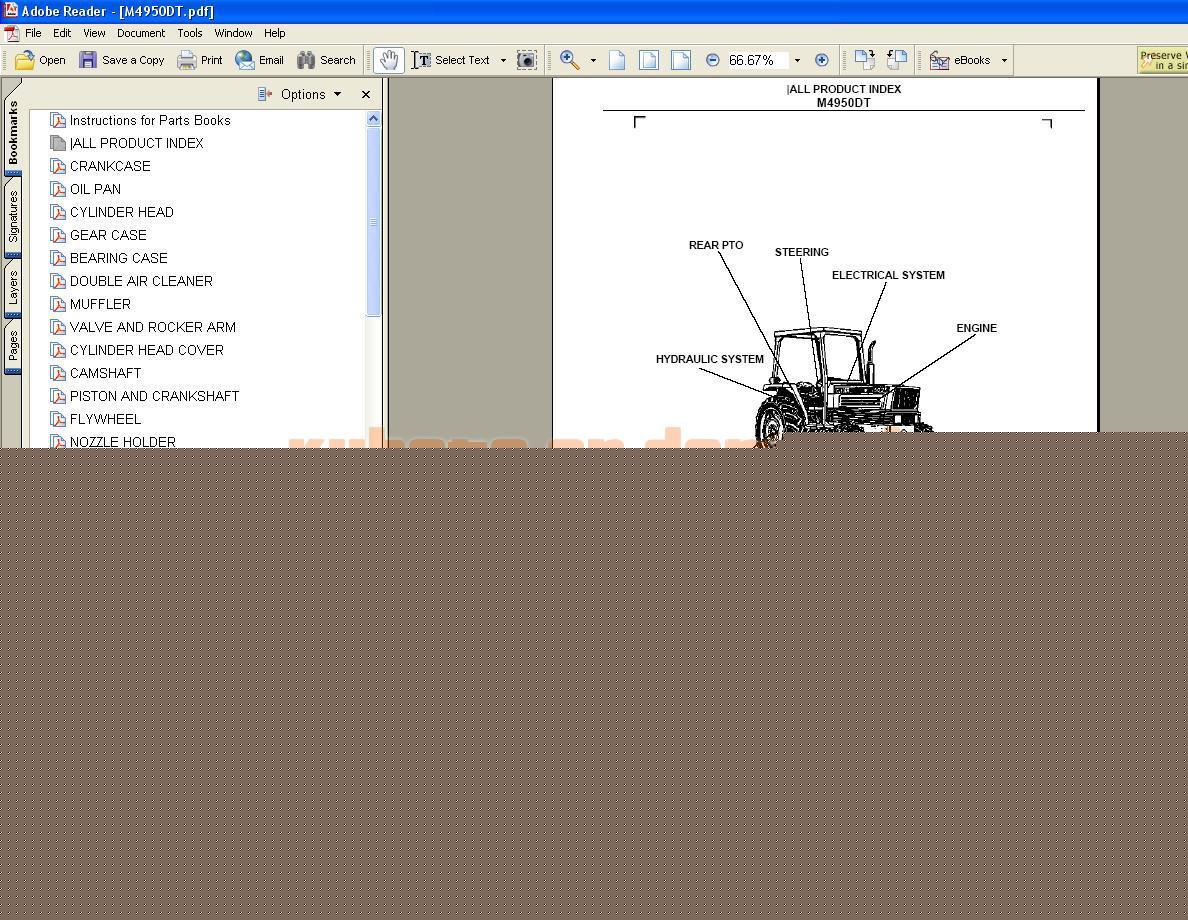Open the BEARING CASE bookmark
This screenshot has width=1188, height=920.
tap(119, 258)
